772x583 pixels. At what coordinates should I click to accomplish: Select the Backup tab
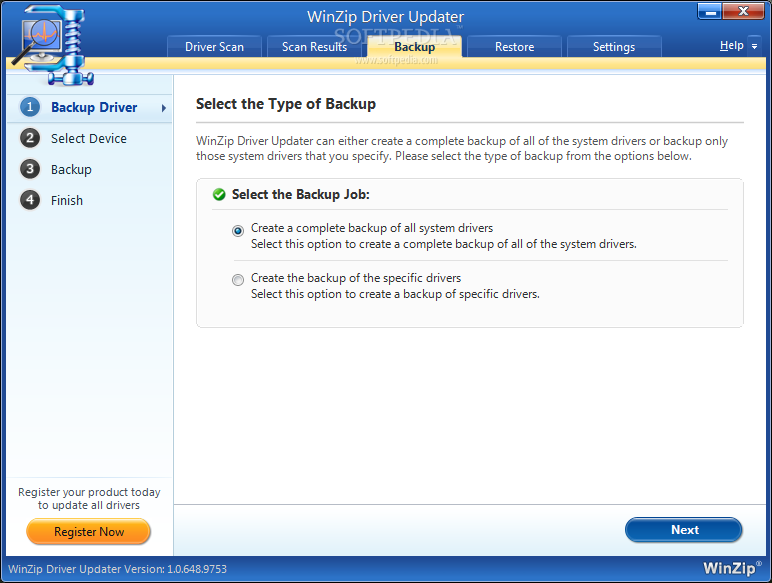tap(415, 47)
